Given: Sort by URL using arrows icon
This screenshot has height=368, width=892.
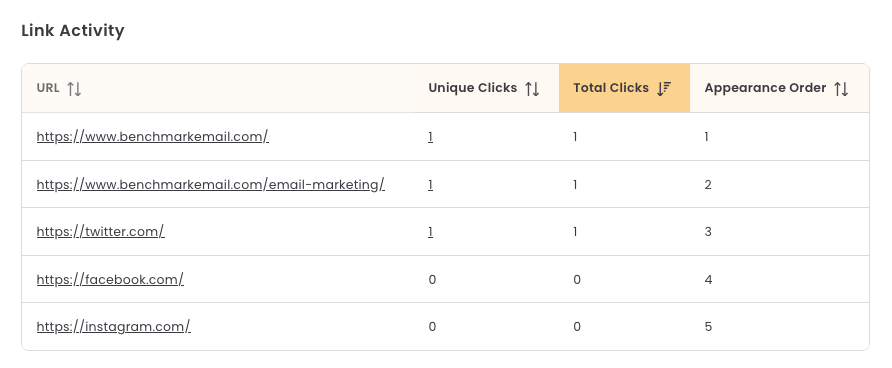Looking at the screenshot, I should (74, 89).
